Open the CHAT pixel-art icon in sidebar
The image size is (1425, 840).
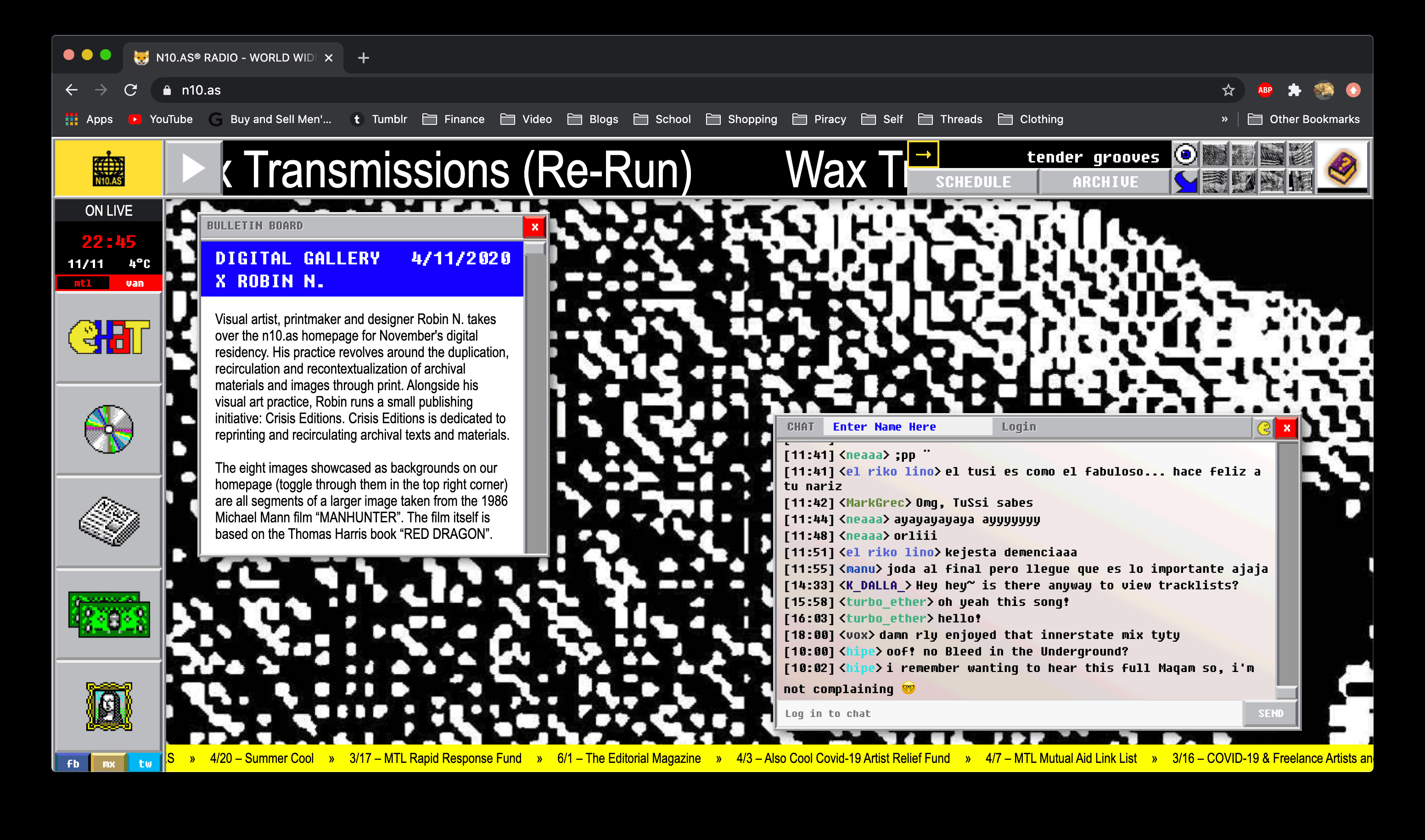[109, 337]
